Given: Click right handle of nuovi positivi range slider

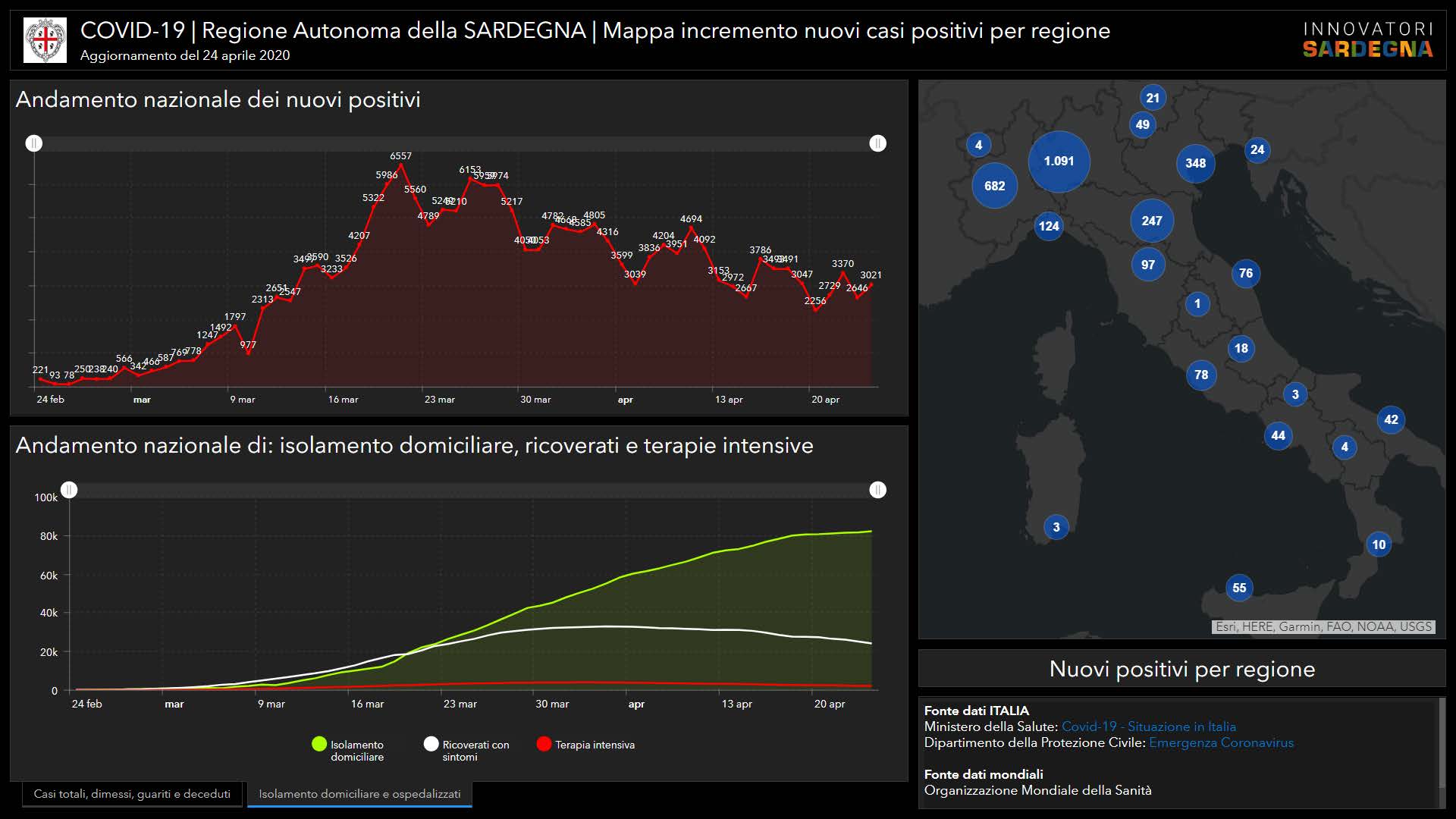Looking at the screenshot, I should [877, 143].
